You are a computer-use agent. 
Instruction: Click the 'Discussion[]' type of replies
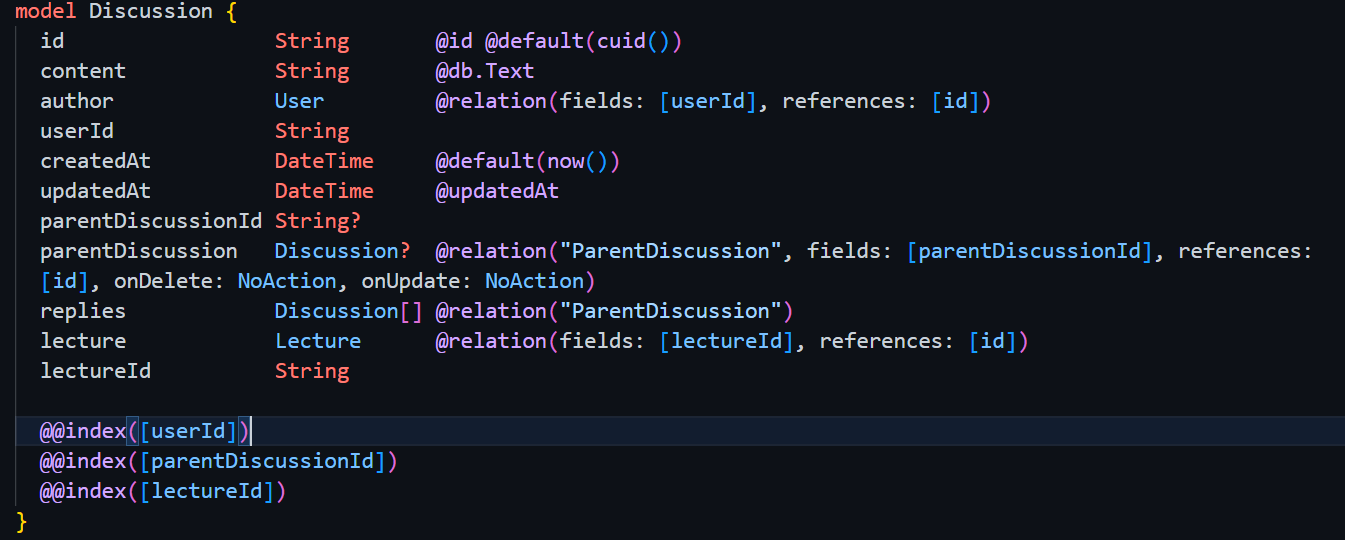click(x=348, y=311)
